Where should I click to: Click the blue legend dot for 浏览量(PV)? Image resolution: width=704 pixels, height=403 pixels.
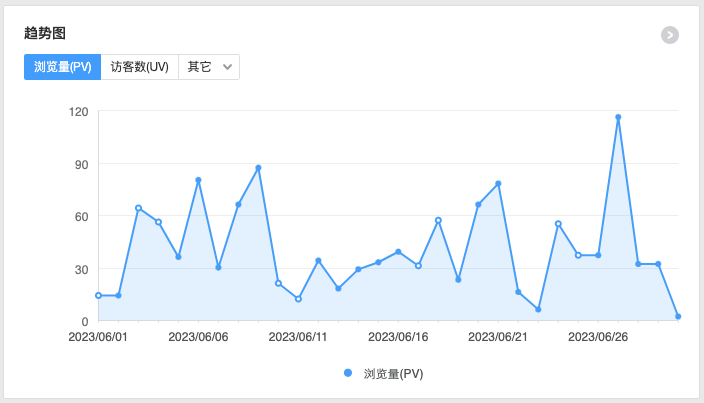(348, 373)
